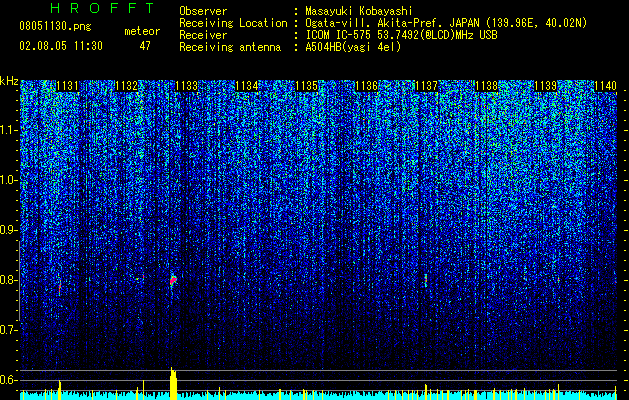Click the 1.0 kHz axis label
This screenshot has height=400, width=629.
(x=9, y=180)
